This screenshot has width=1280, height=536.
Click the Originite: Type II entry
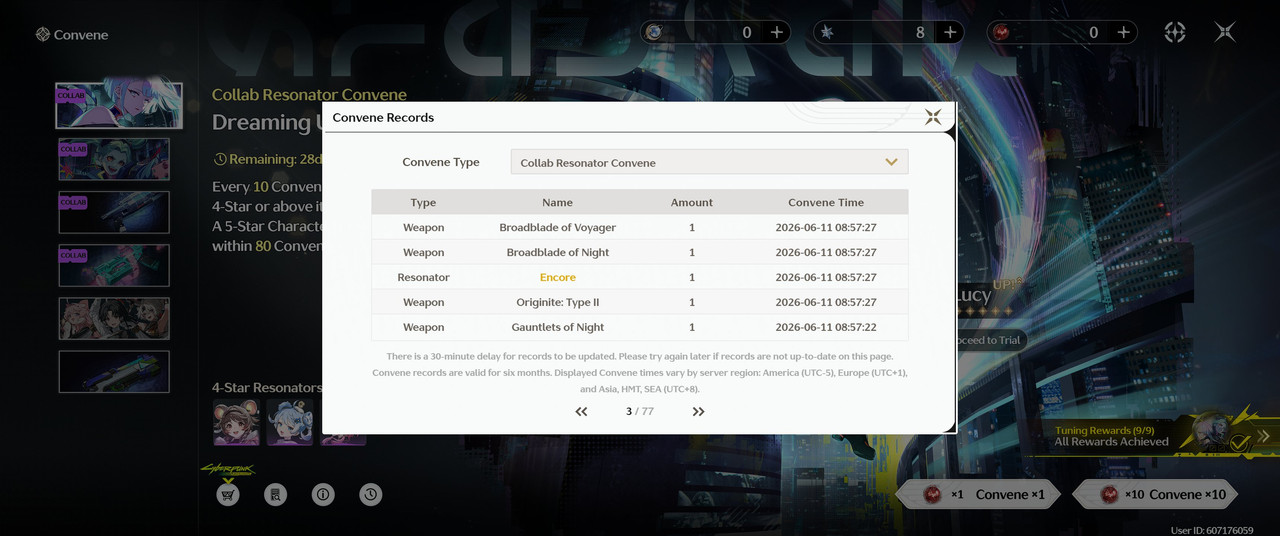pos(558,302)
